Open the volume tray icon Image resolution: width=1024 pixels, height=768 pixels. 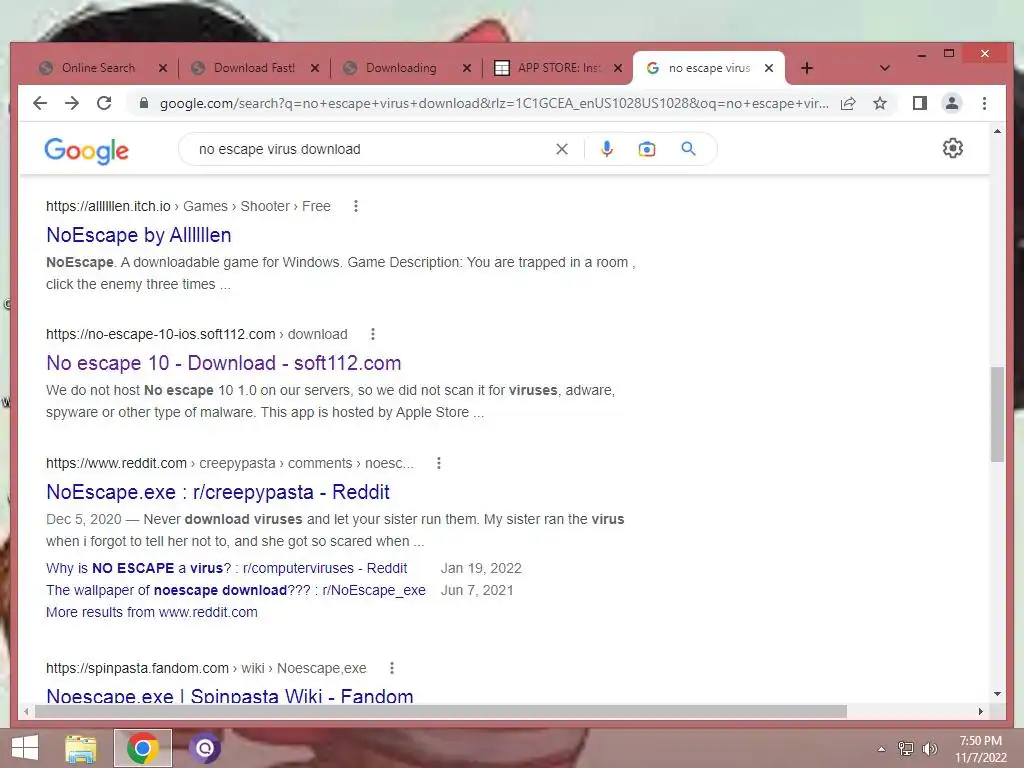point(929,749)
